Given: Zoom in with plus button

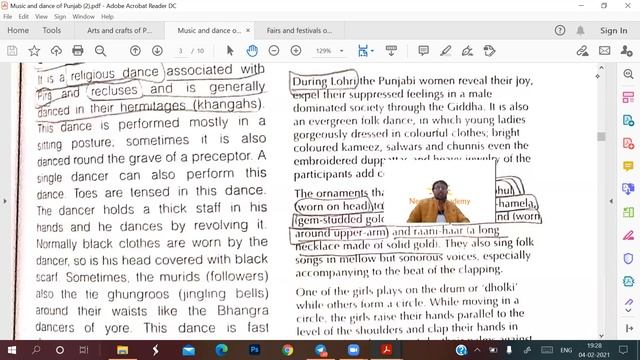Looking at the screenshot, I should tap(296, 51).
